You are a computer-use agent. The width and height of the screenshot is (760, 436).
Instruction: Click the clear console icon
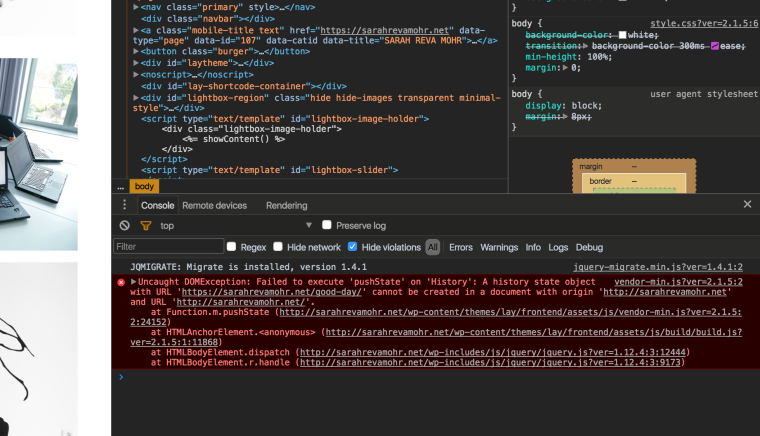click(124, 226)
